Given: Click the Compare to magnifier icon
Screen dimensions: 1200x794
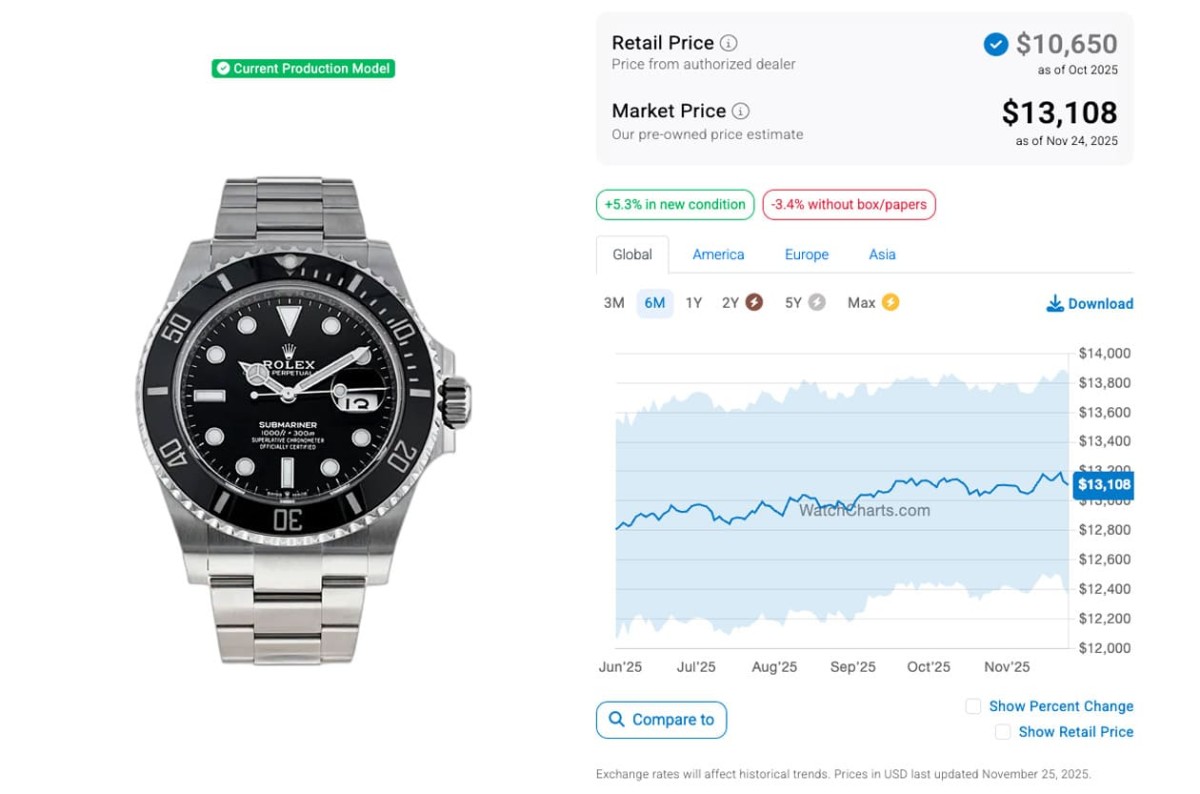Looking at the screenshot, I should coord(615,719).
